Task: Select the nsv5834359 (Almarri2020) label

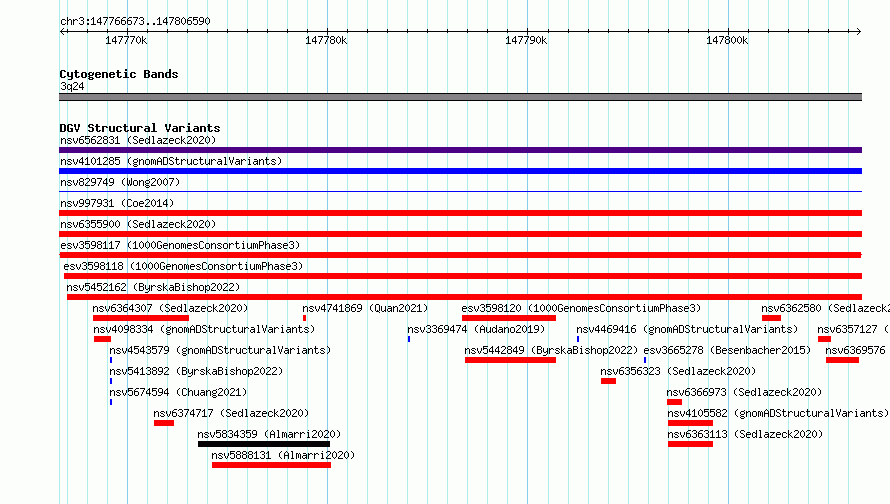Action: click(x=269, y=434)
